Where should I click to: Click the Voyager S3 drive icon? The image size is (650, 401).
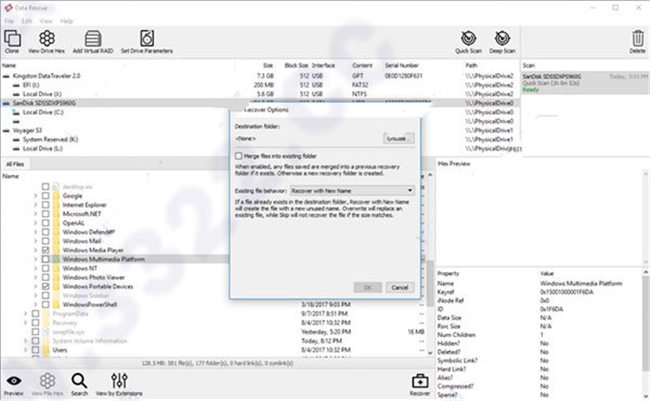[x=6, y=131]
